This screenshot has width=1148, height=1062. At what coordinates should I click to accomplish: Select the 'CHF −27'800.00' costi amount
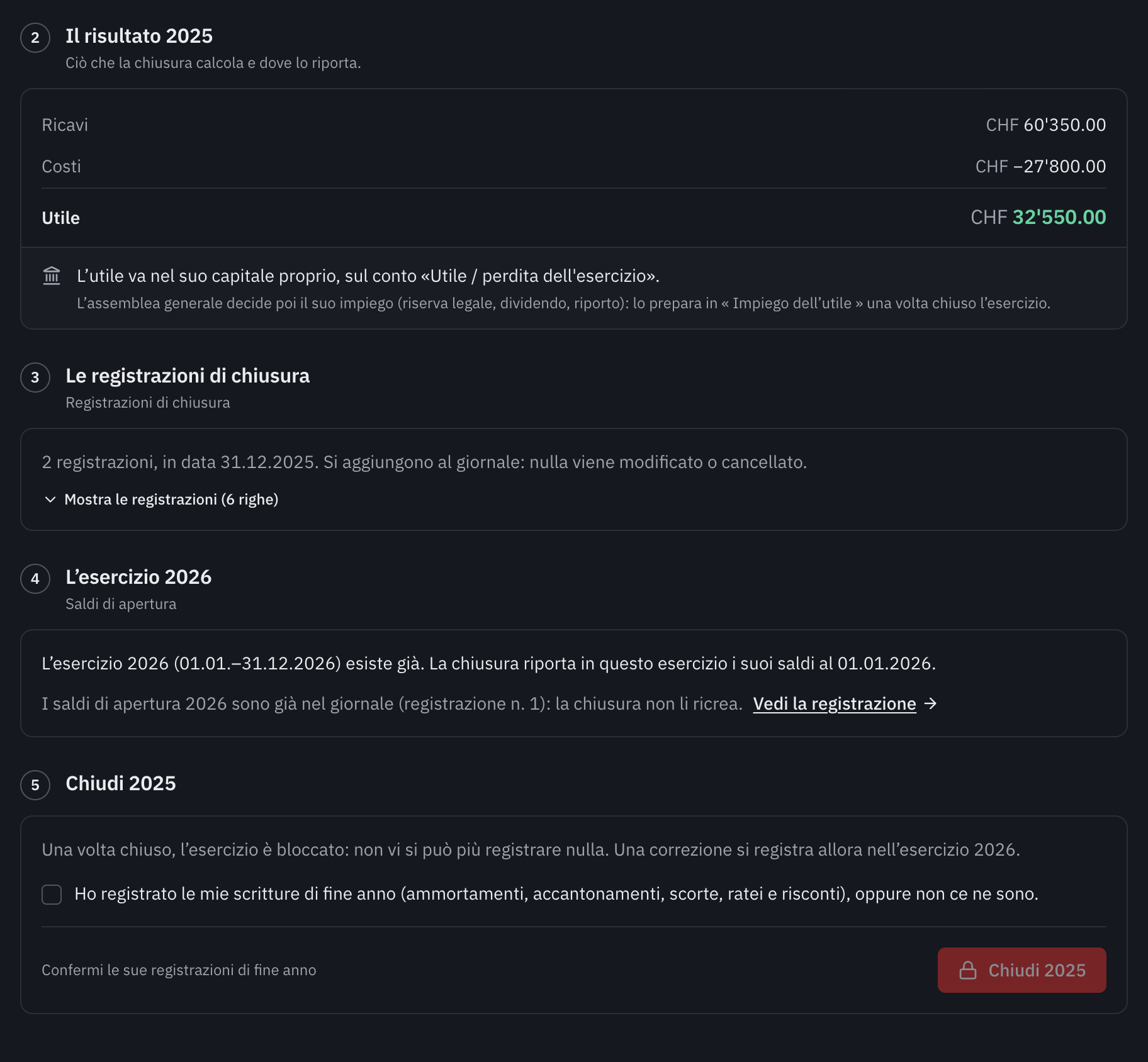1041,166
